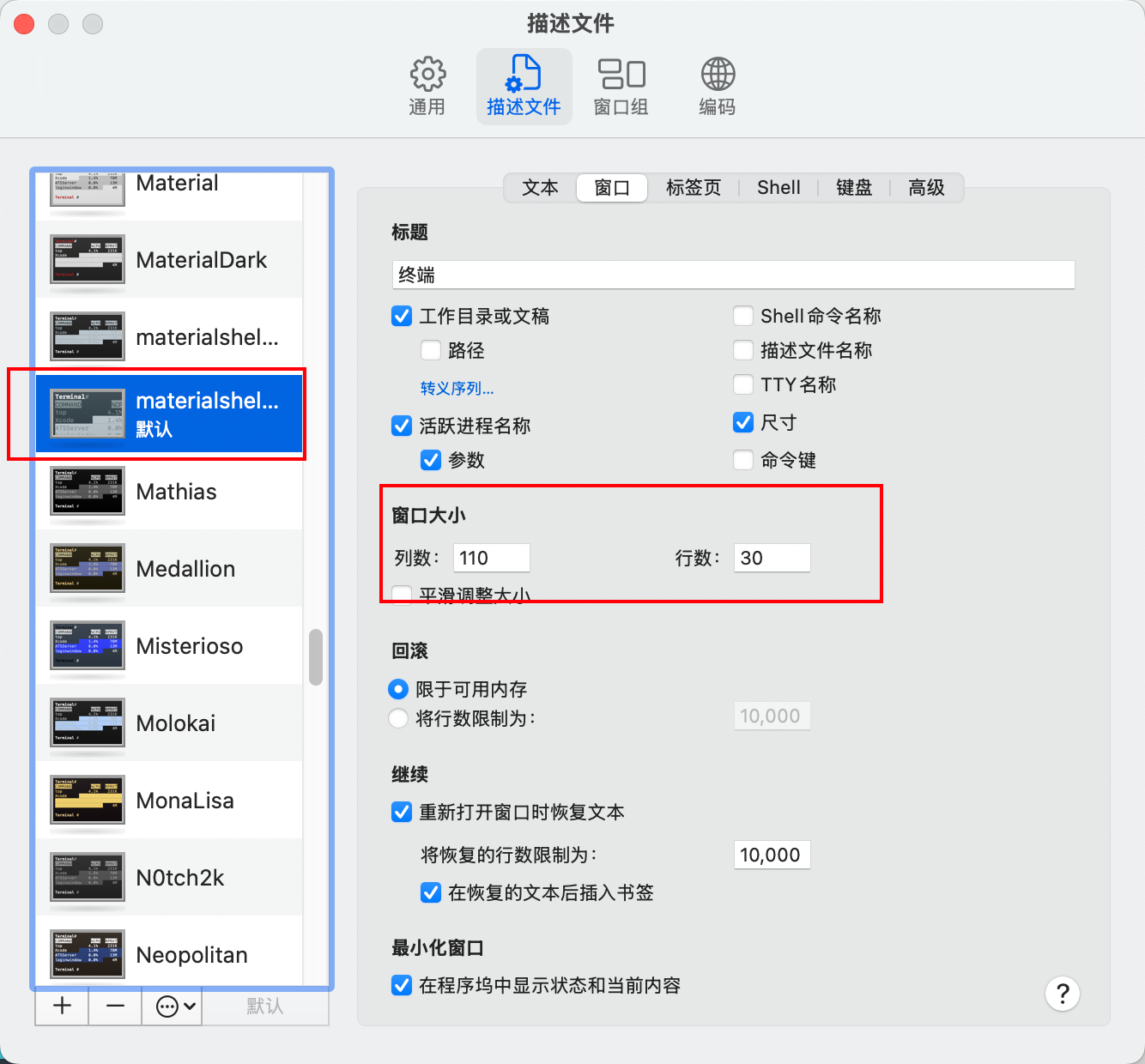The height and width of the screenshot is (1064, 1145).
Task: Open the 高级 advanced tab
Action: click(x=926, y=188)
